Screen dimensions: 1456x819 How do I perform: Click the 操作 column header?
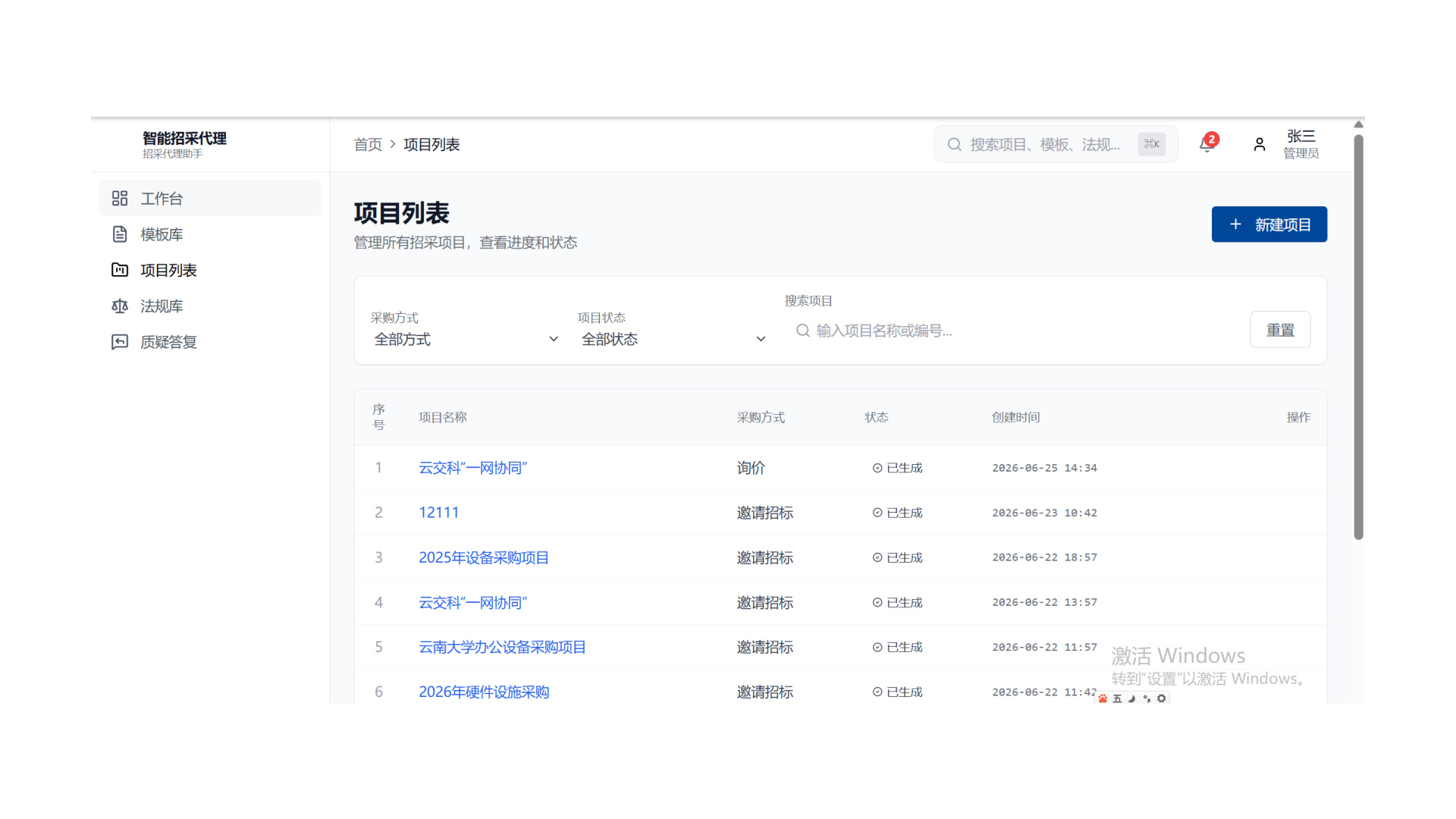(x=1298, y=417)
